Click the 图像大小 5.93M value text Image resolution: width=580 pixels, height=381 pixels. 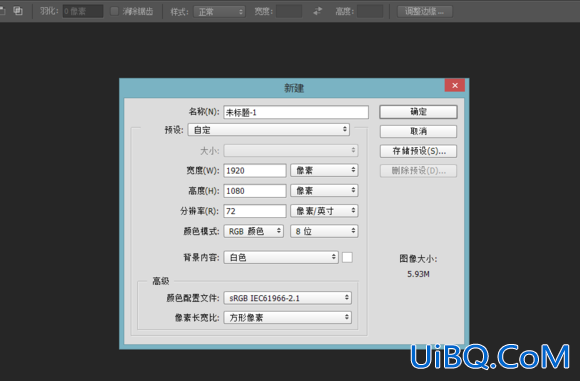click(x=418, y=274)
